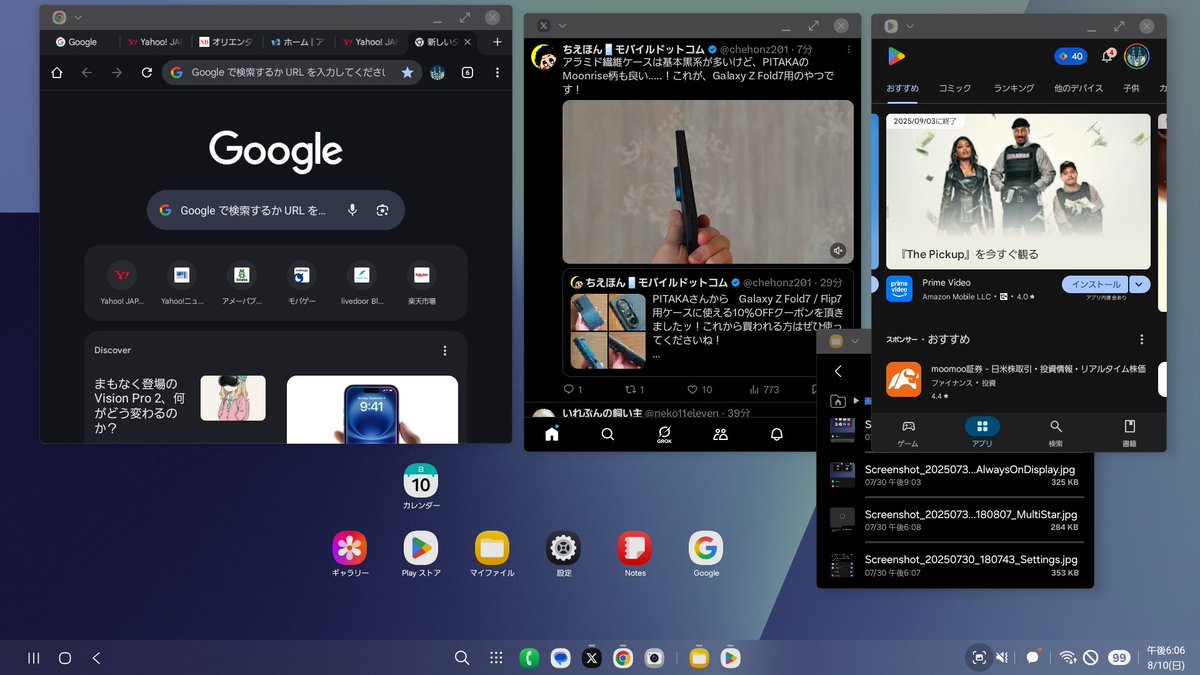
Task: Launch Phone app from taskbar
Action: click(x=529, y=658)
